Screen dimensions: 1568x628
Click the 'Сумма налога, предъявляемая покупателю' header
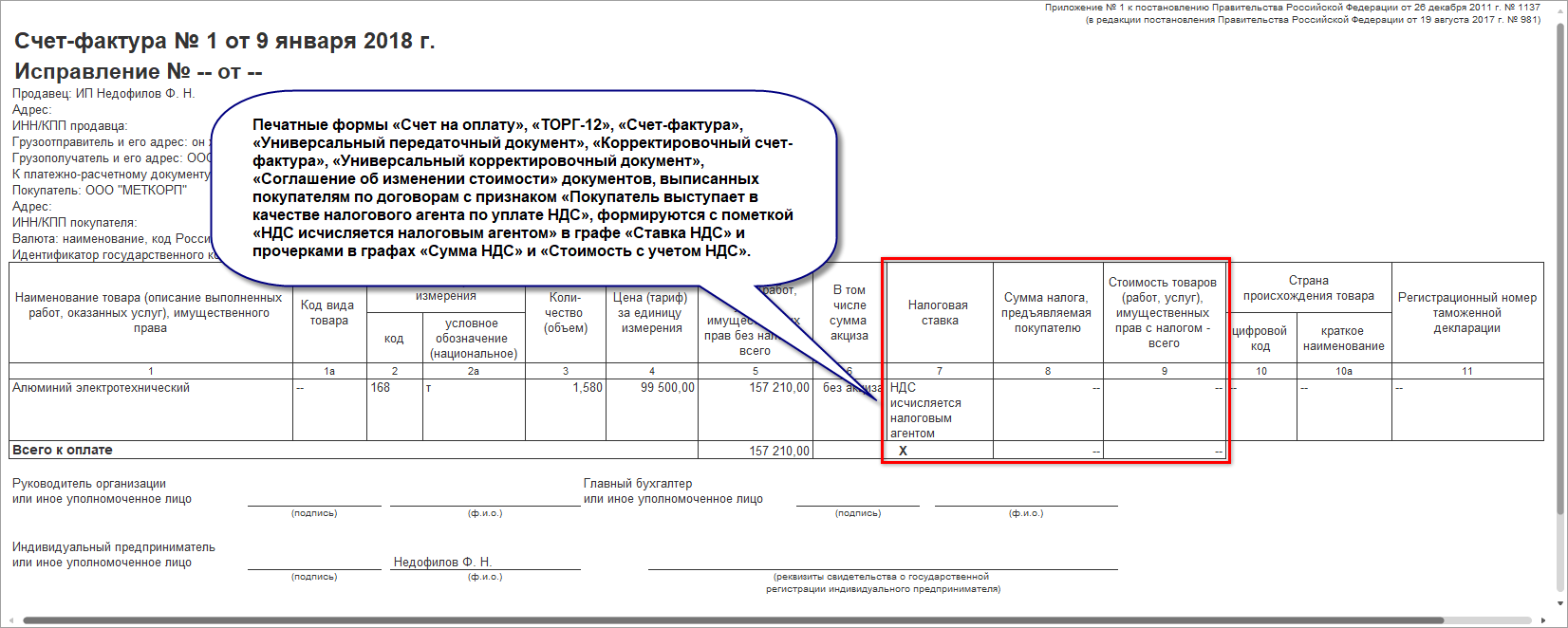[x=1047, y=312]
